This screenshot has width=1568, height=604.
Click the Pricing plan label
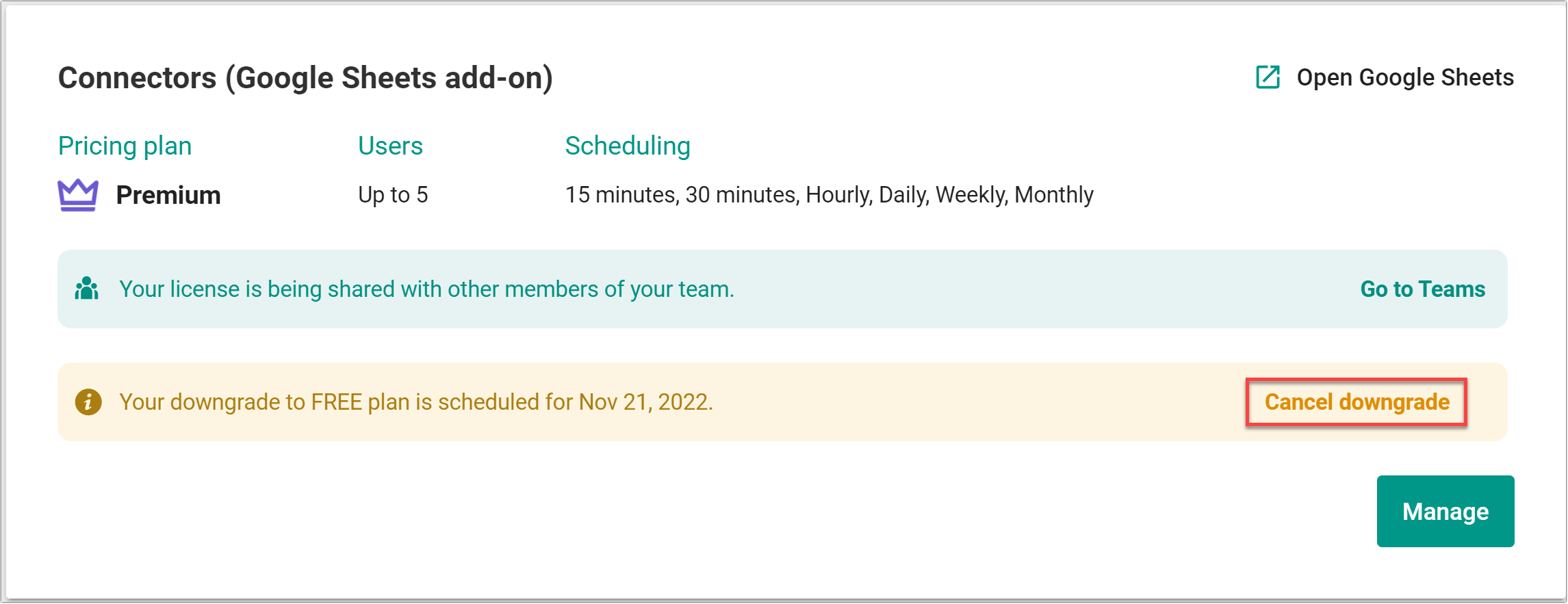tap(125, 146)
